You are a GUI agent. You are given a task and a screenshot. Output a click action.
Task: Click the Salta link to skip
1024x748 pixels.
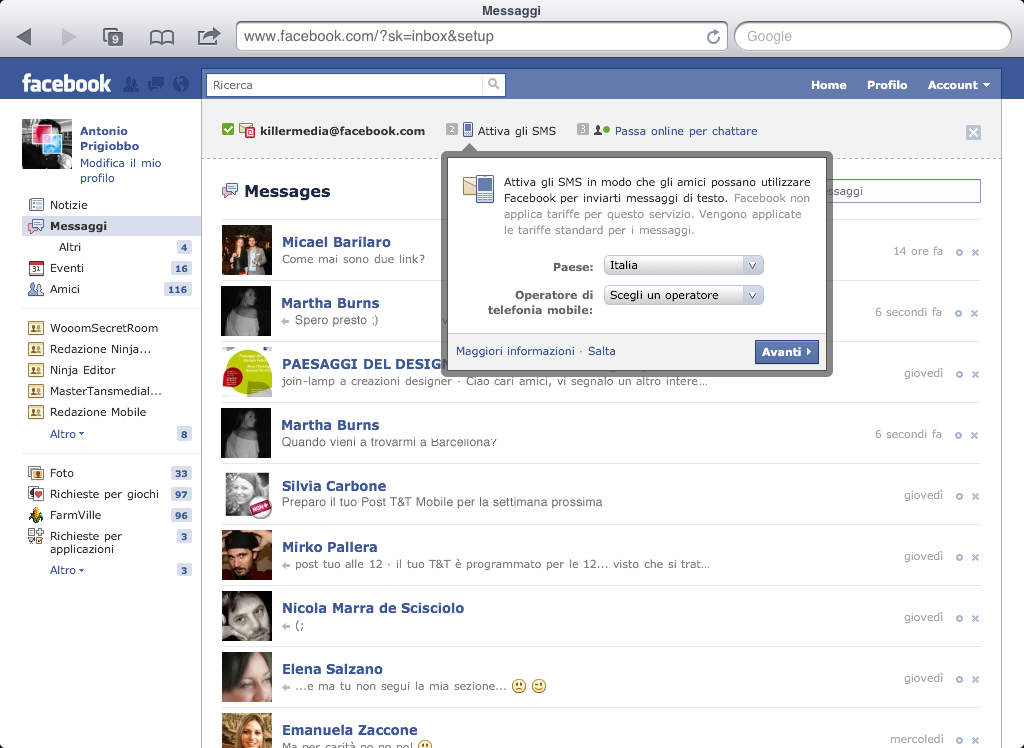602,351
